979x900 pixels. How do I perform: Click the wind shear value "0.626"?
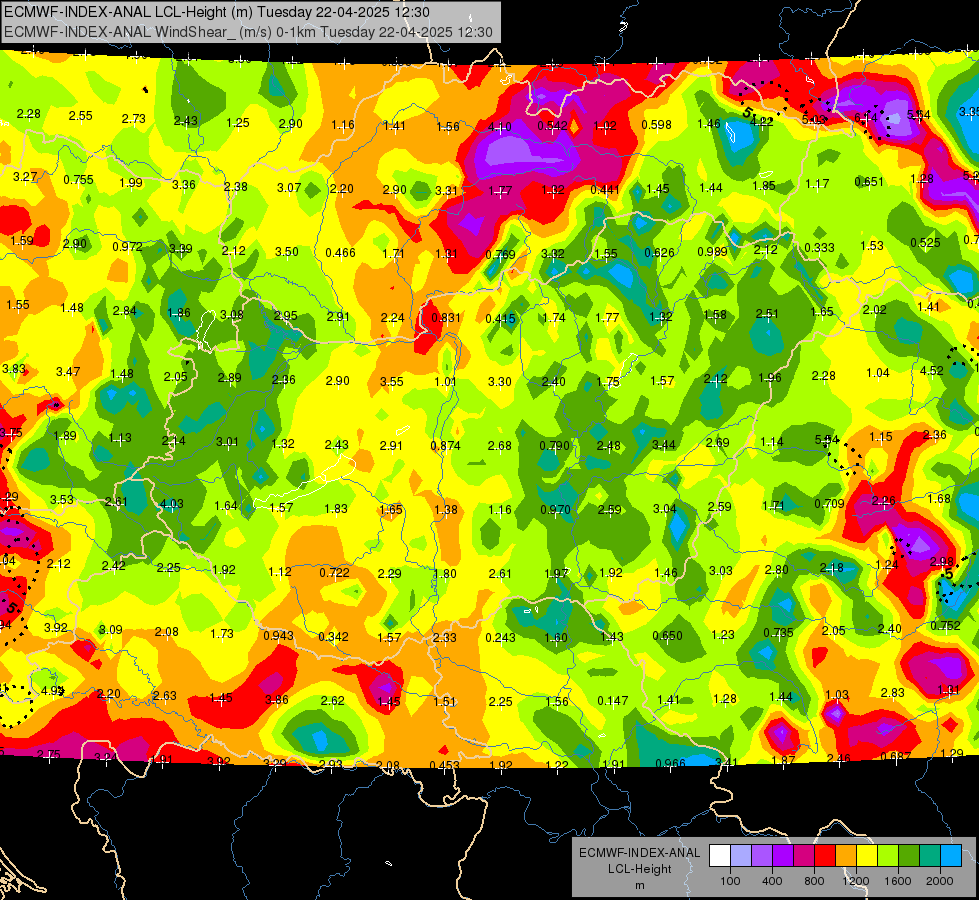coord(659,253)
